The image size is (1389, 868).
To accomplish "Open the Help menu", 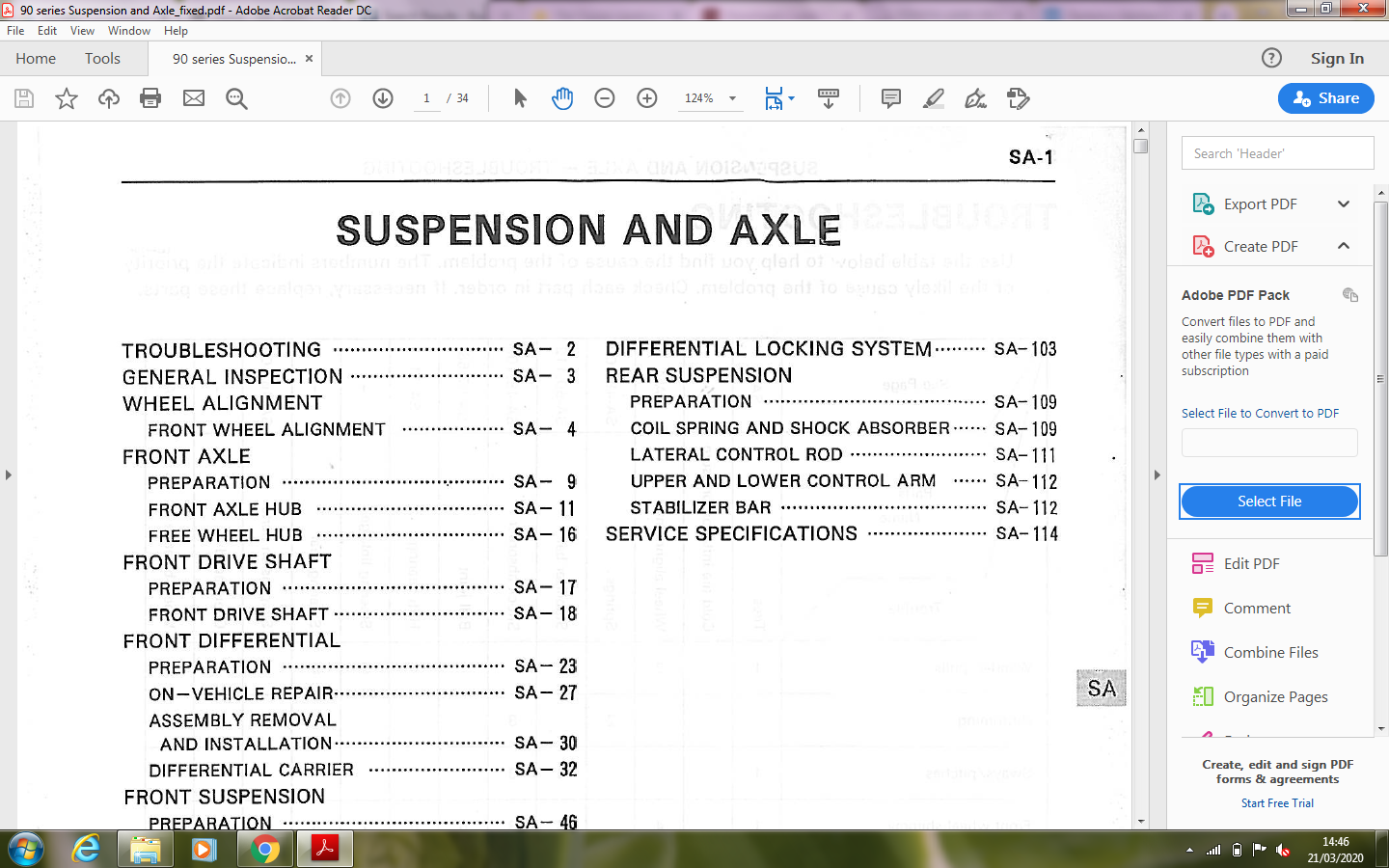I will pos(176,31).
